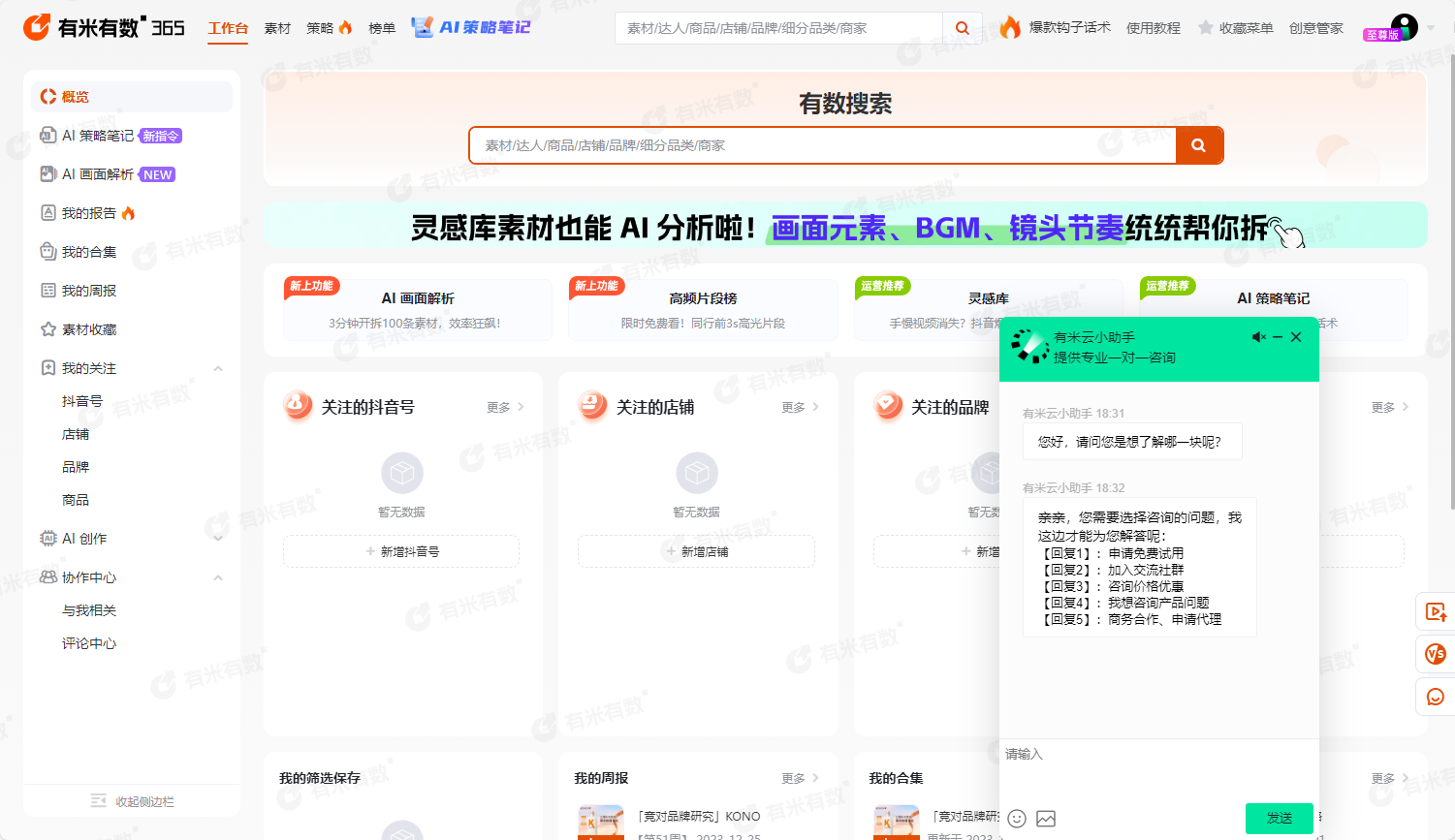This screenshot has height=840, width=1455.
Task: Click the VS compare icon at right edge
Action: [x=1436, y=654]
